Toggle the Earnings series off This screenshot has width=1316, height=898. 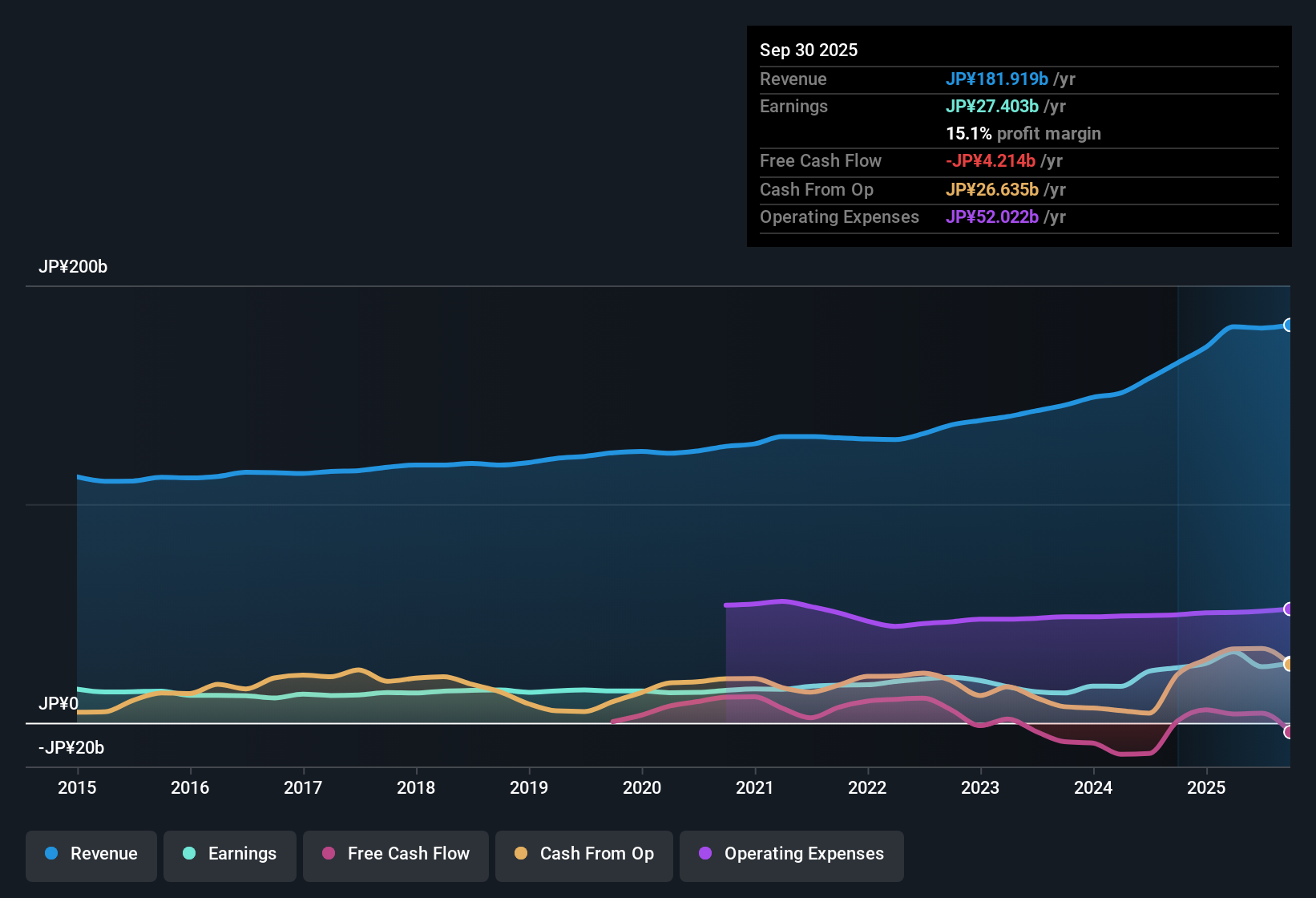pos(229,854)
